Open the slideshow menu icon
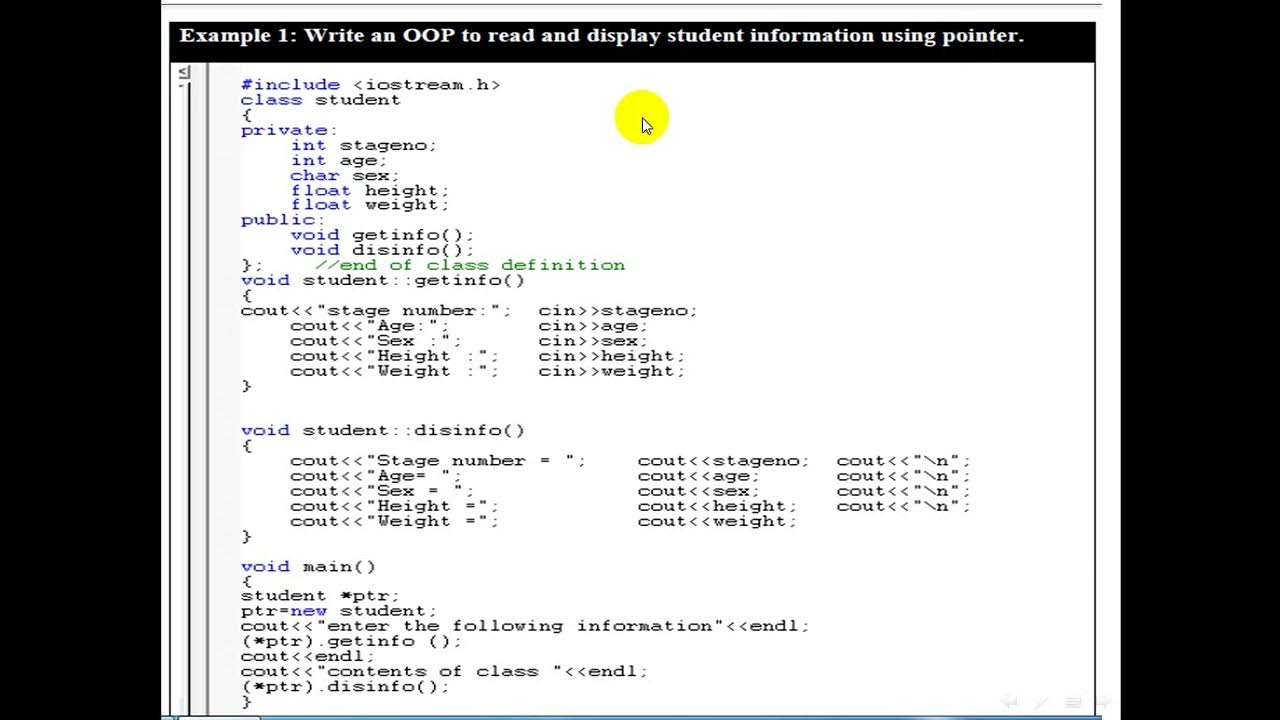Screen dimensions: 1280x720 (1072, 702)
